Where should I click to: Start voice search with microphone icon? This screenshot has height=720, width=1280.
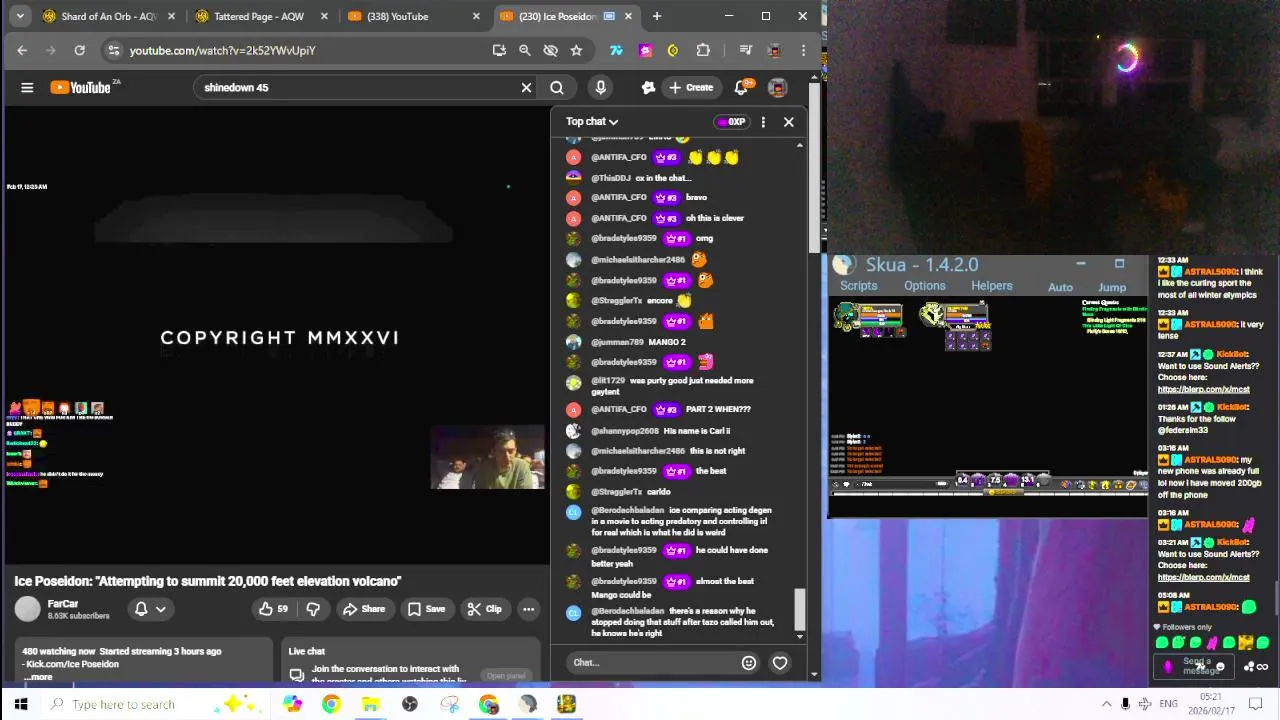600,87
